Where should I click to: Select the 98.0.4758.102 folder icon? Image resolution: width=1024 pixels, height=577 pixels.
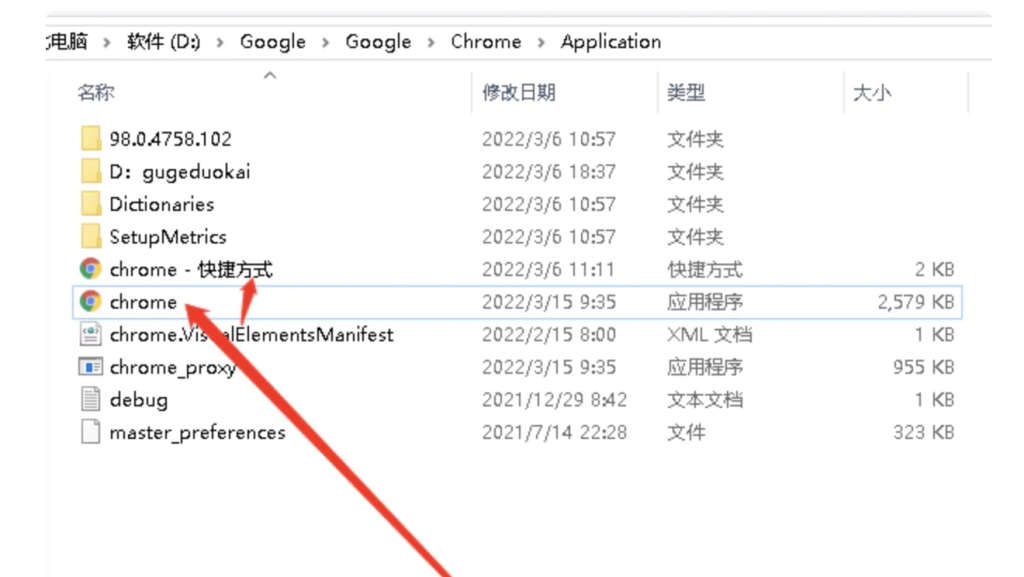point(91,138)
